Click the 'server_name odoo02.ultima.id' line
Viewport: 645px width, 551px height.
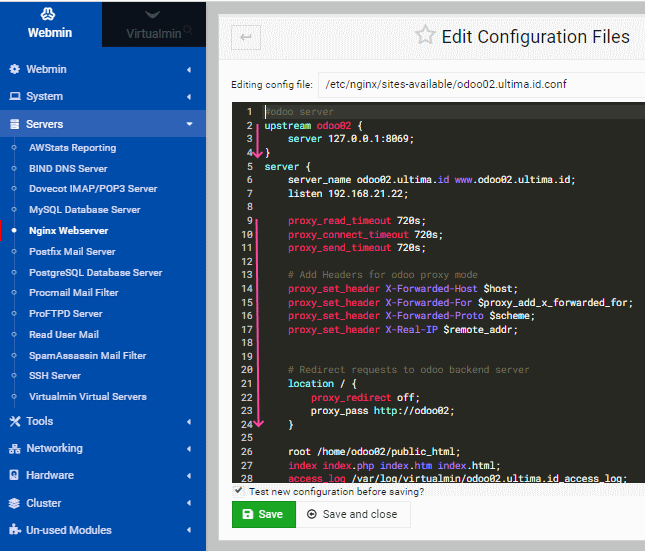click(432, 180)
